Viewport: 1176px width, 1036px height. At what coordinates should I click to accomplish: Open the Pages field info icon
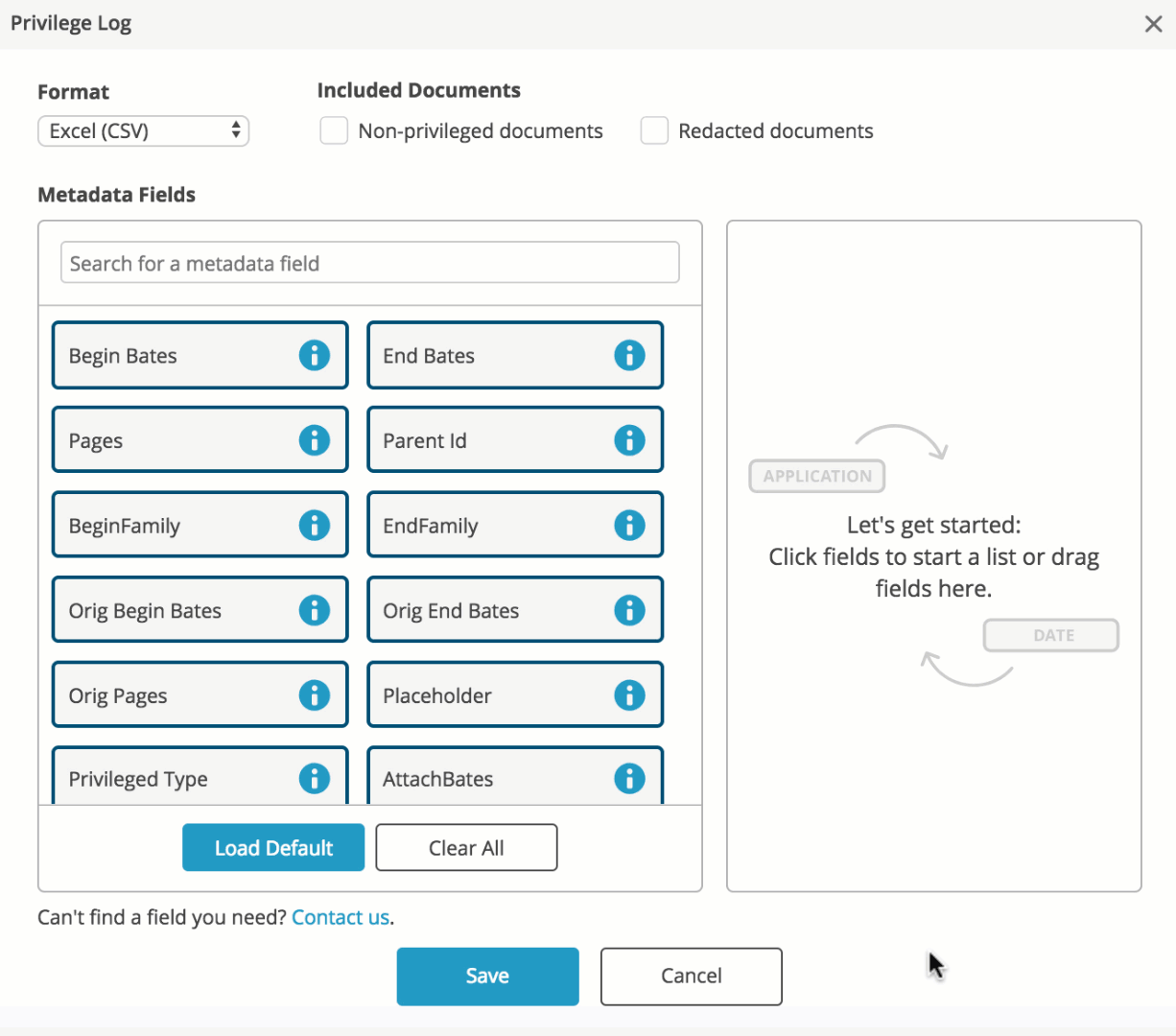[x=314, y=440]
